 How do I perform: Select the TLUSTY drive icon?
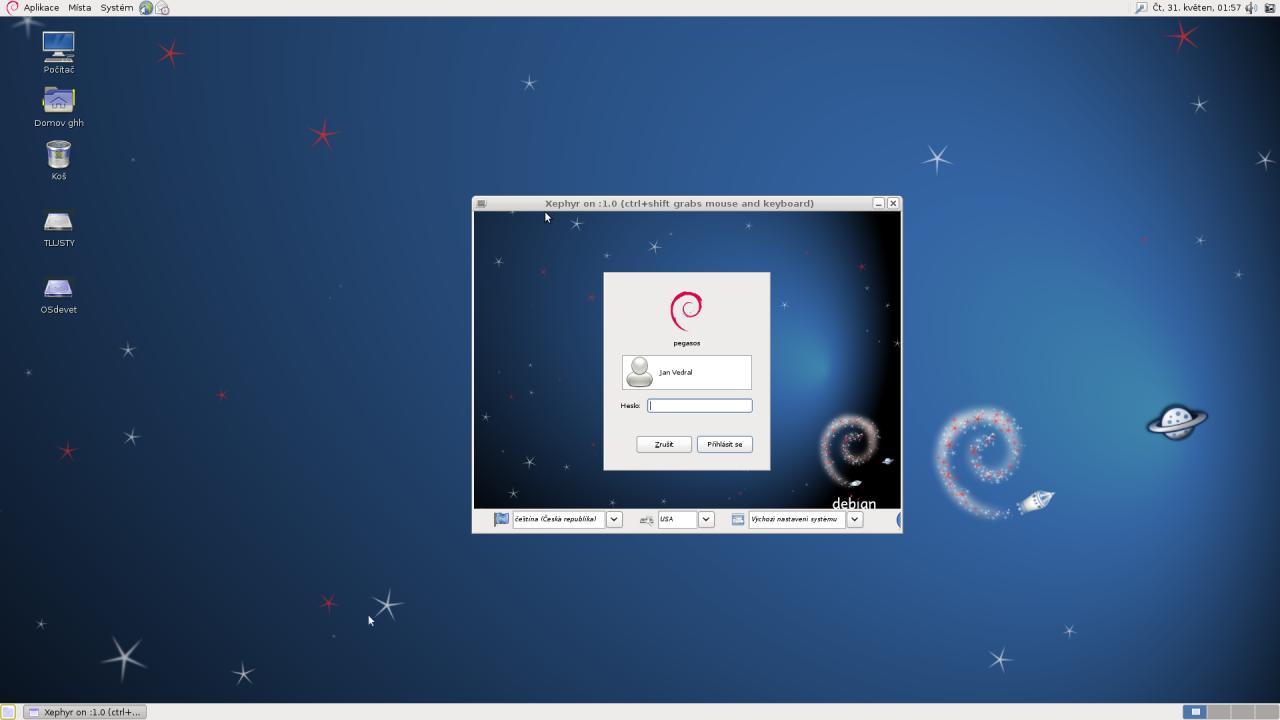(x=58, y=221)
